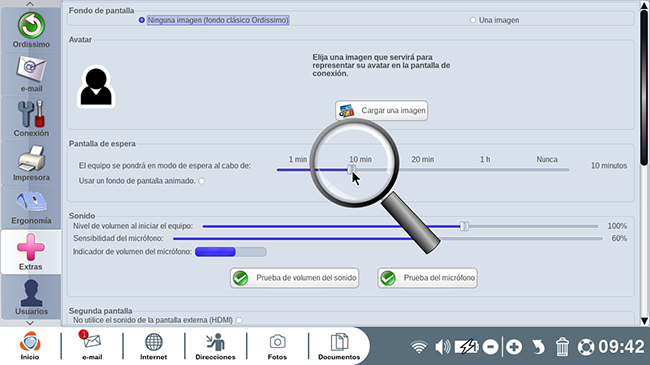
Task: Open the Conexión tools section
Action: (31, 119)
